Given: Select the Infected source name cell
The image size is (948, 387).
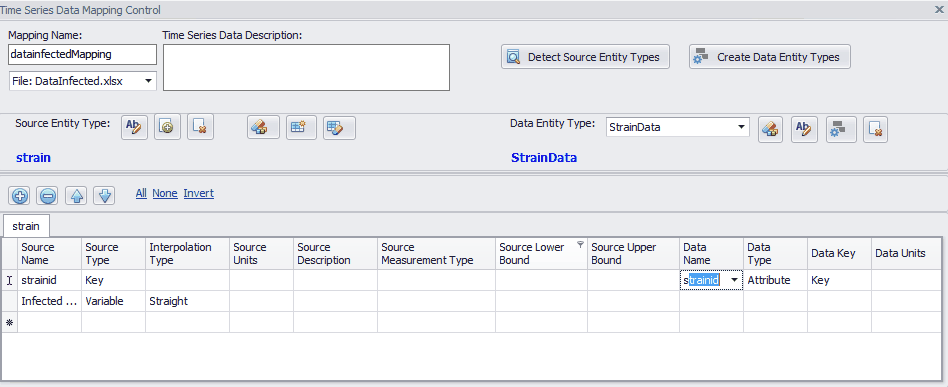Looking at the screenshot, I should coord(50,301).
